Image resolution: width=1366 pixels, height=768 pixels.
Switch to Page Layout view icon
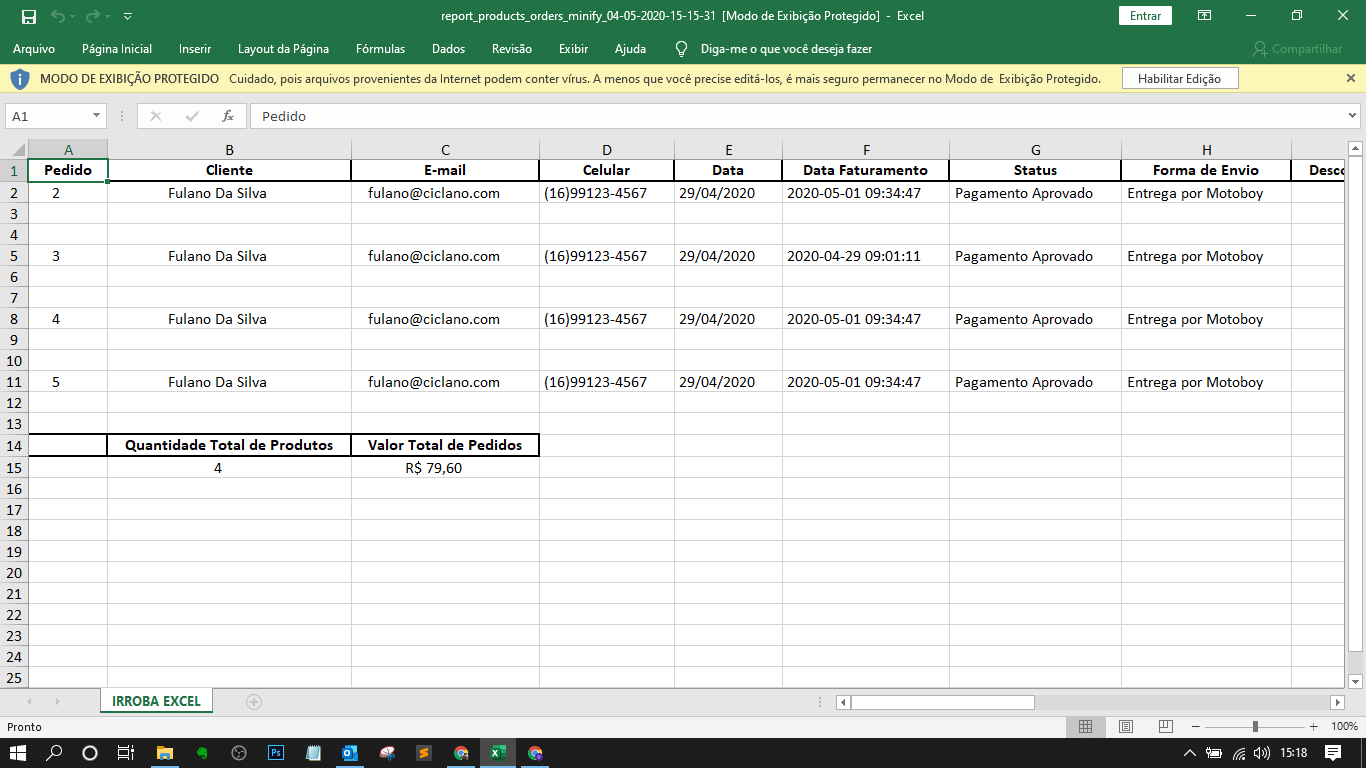(1126, 726)
